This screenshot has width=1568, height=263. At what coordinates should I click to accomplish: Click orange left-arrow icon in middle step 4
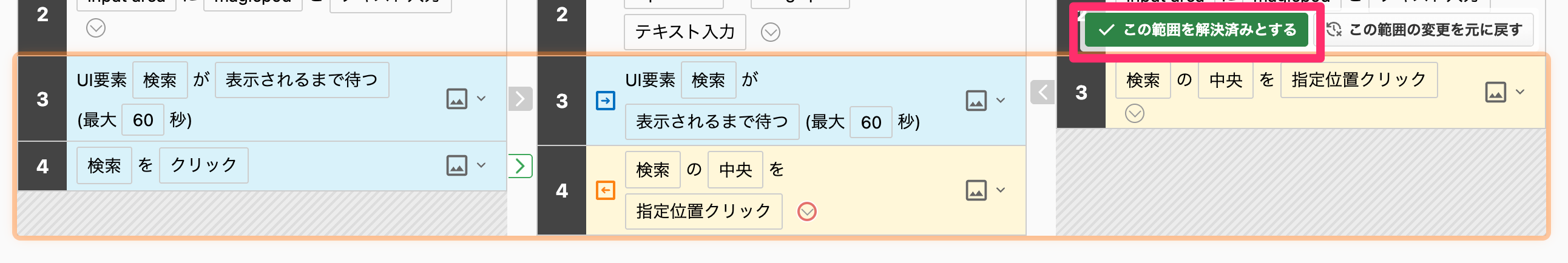click(x=605, y=191)
